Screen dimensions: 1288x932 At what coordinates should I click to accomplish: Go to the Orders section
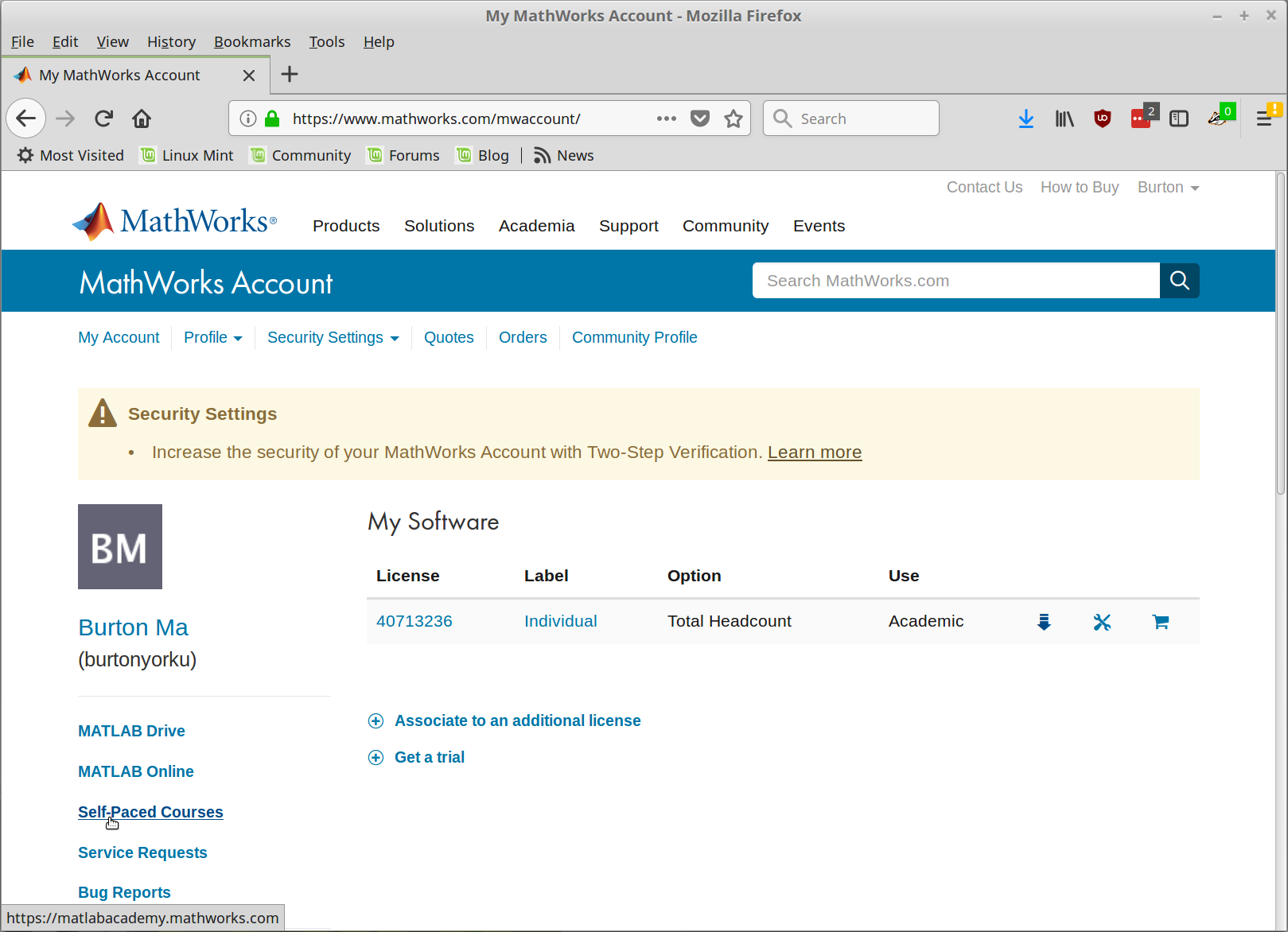pyautogui.click(x=523, y=337)
